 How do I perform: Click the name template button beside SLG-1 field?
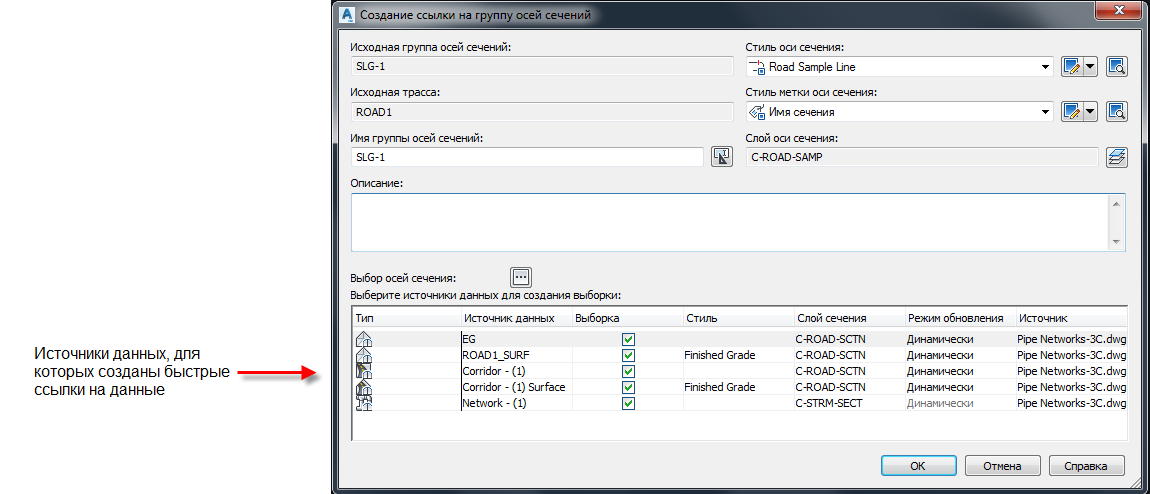[x=722, y=157]
